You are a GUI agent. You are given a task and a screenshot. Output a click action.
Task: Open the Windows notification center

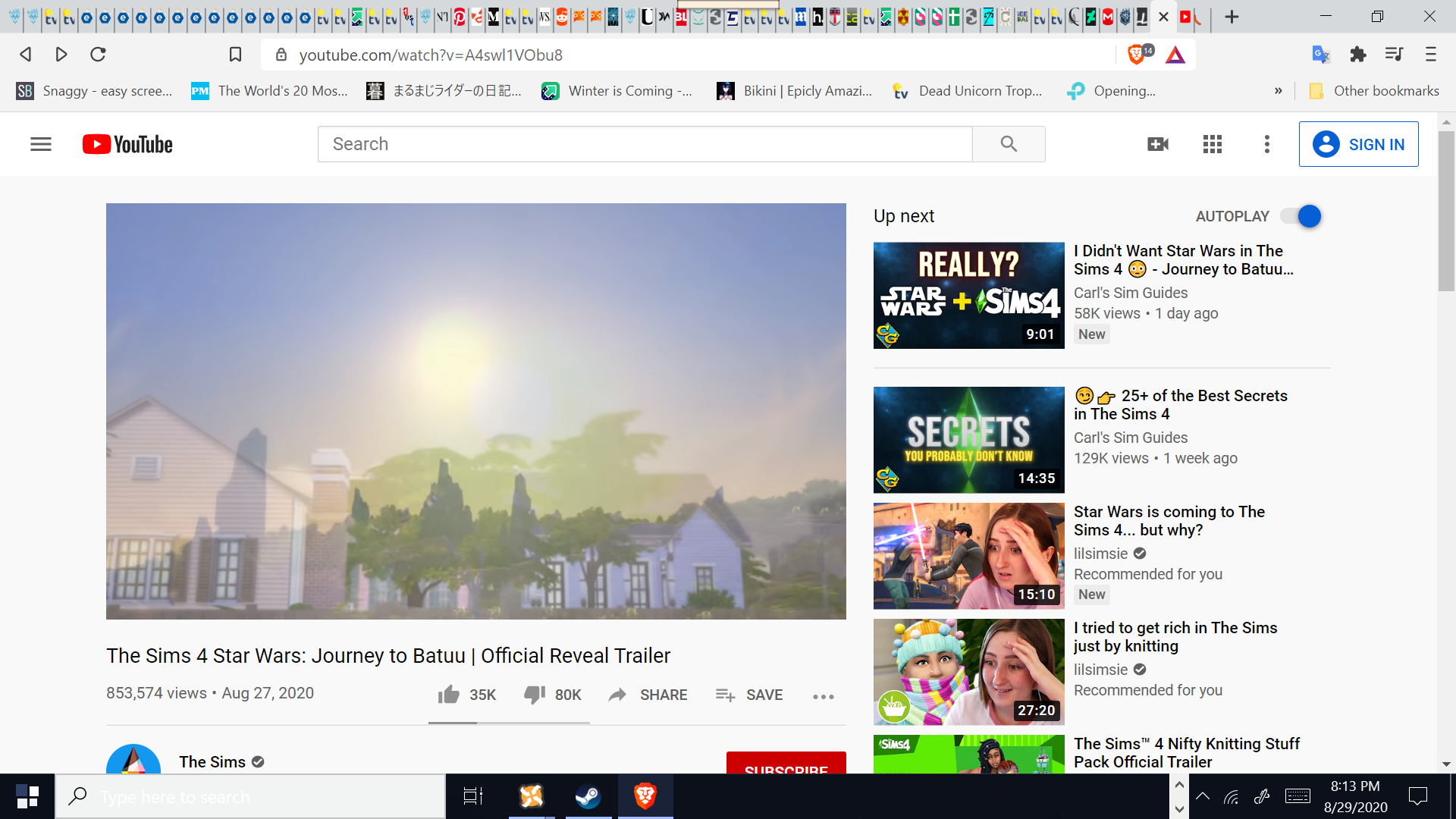[1417, 796]
